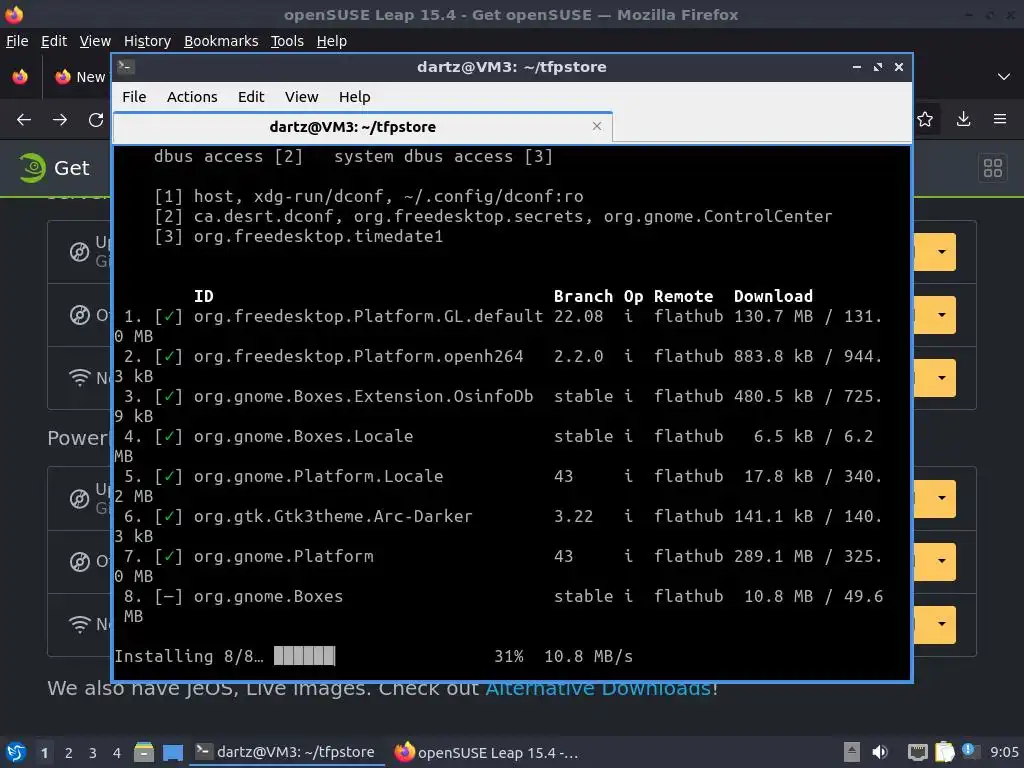Maximize the terminal window
Screen dimensions: 1024x768
878,67
